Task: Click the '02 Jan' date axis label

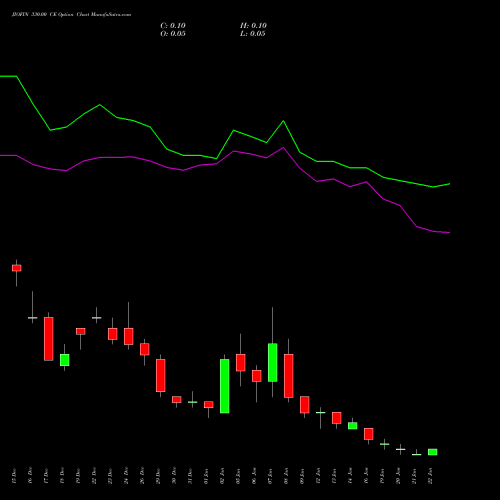Action: click(x=222, y=476)
